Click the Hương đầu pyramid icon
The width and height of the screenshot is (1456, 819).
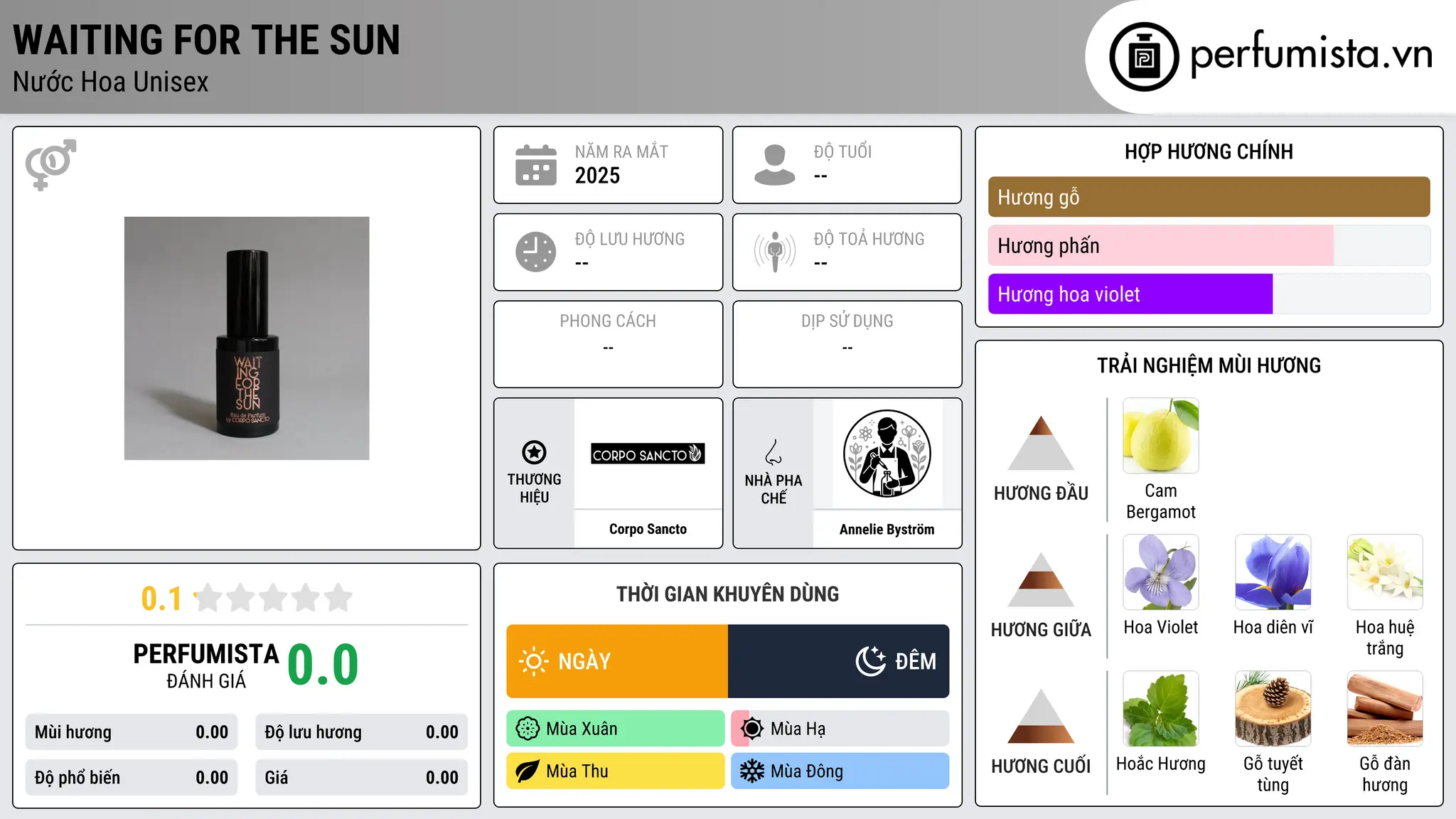click(x=1041, y=443)
